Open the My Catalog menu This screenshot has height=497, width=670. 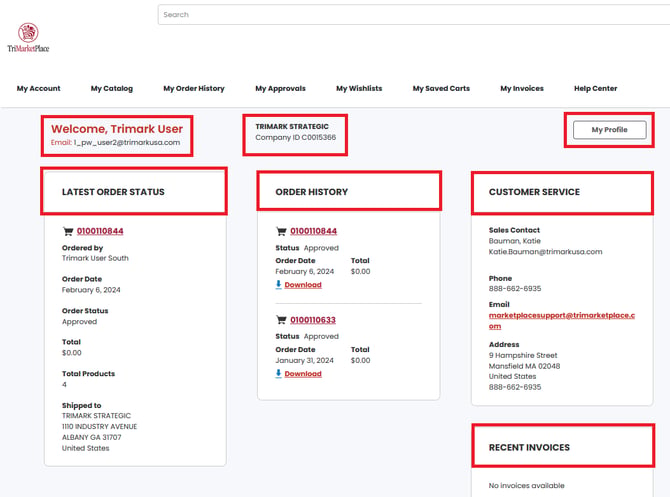112,88
